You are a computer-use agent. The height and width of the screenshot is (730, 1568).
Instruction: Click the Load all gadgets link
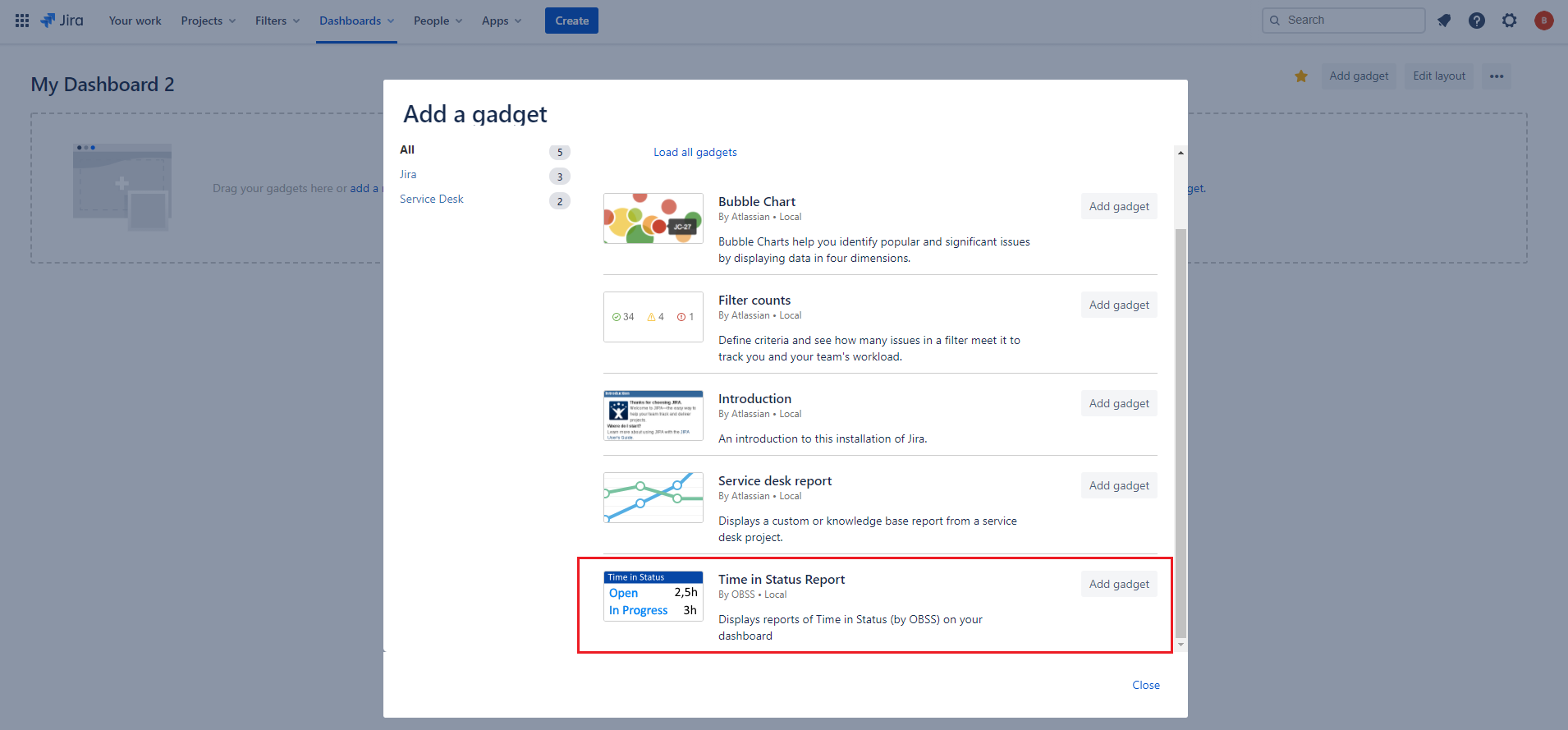click(x=695, y=153)
